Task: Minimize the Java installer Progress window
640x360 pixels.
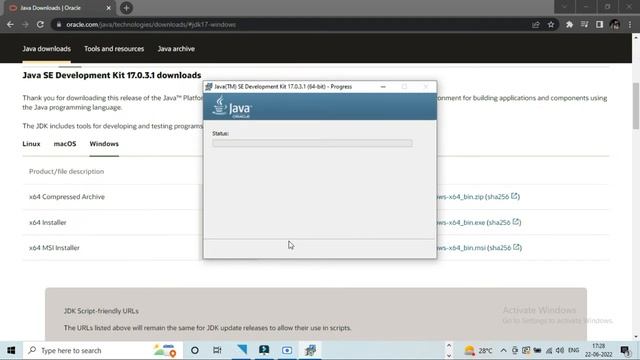Action: coord(383,87)
